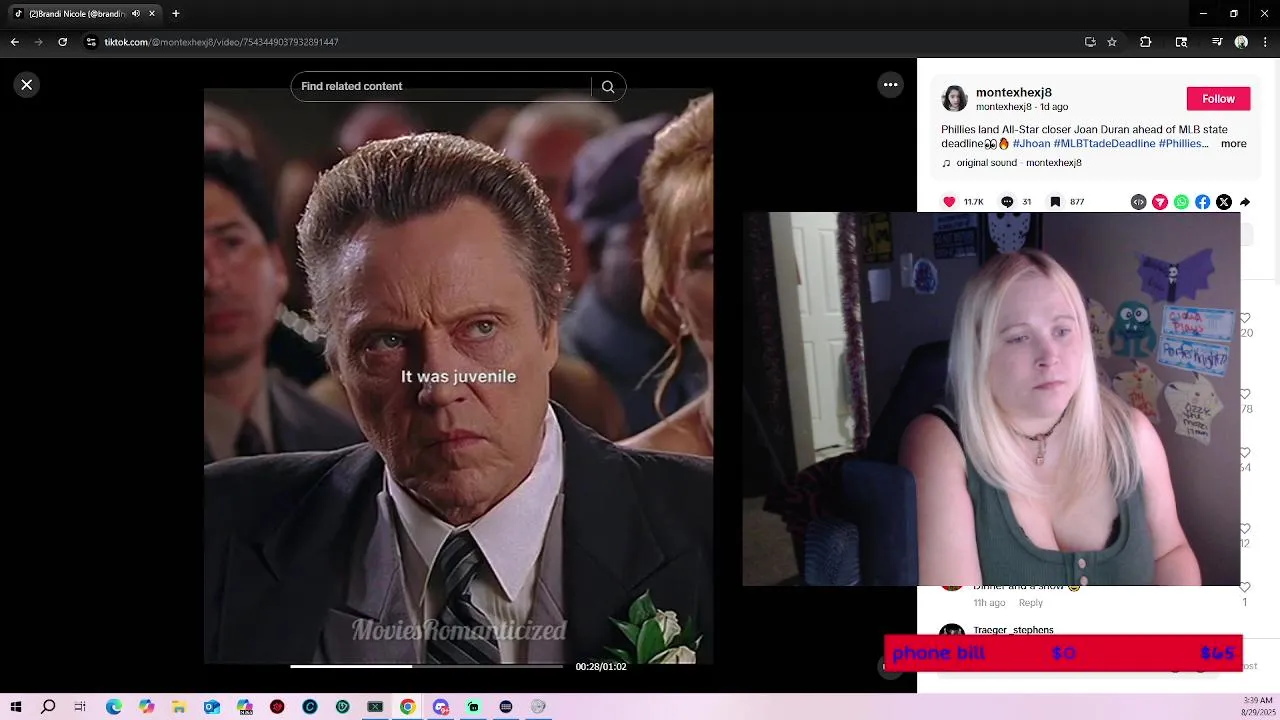
Task: Open Chrome tab search screenshot icon
Action: (x=1181, y=42)
